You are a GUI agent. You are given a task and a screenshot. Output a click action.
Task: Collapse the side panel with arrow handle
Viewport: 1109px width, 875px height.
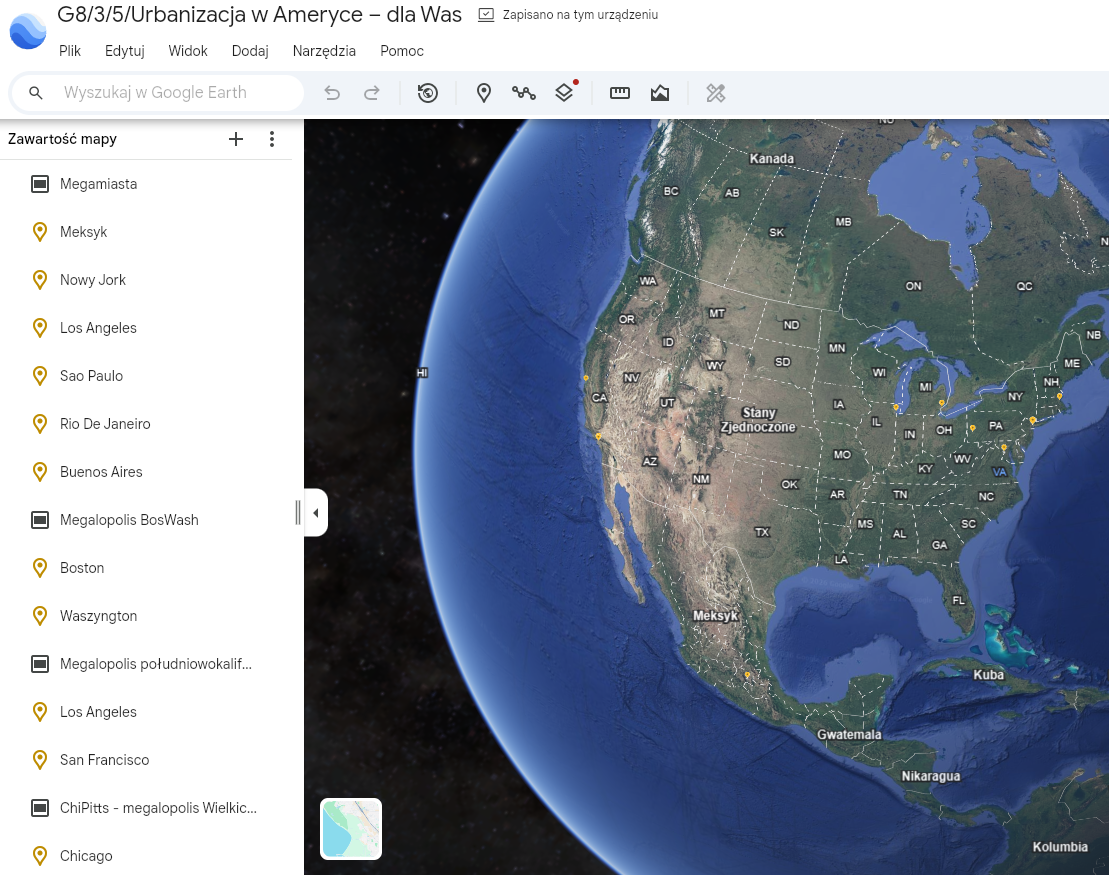point(316,513)
